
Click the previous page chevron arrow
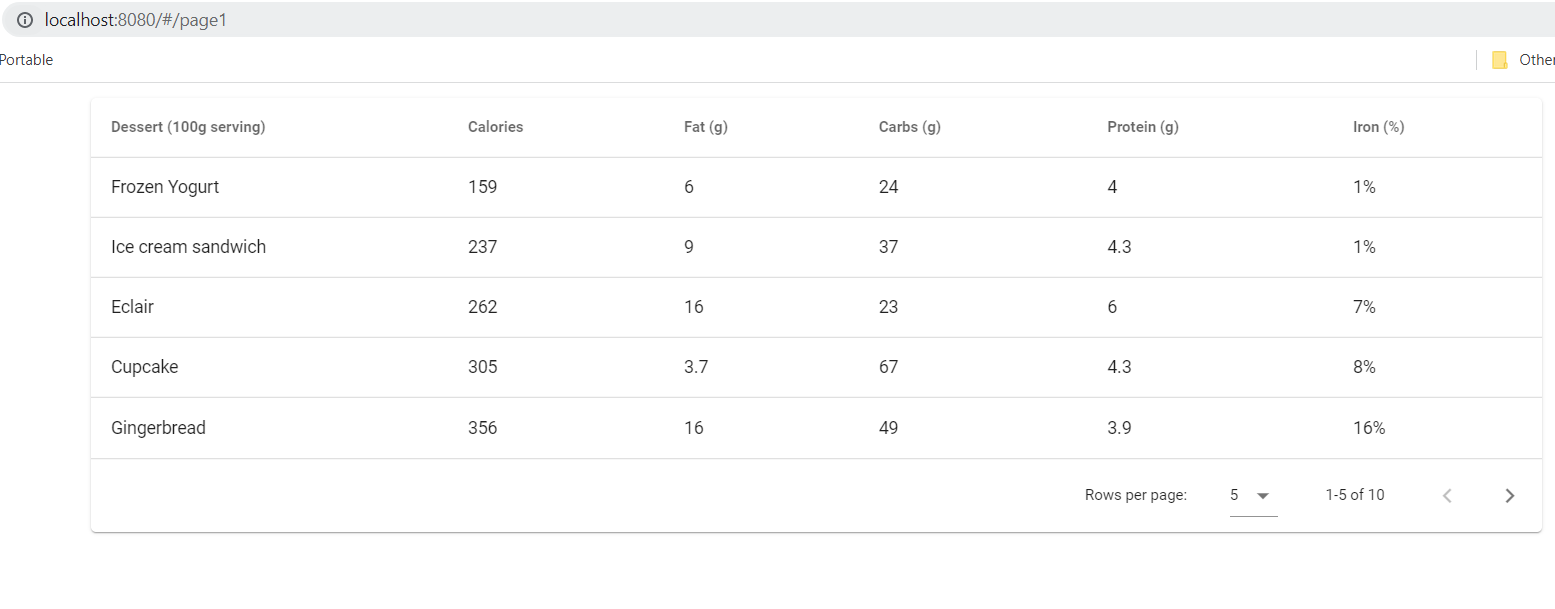pos(1447,495)
